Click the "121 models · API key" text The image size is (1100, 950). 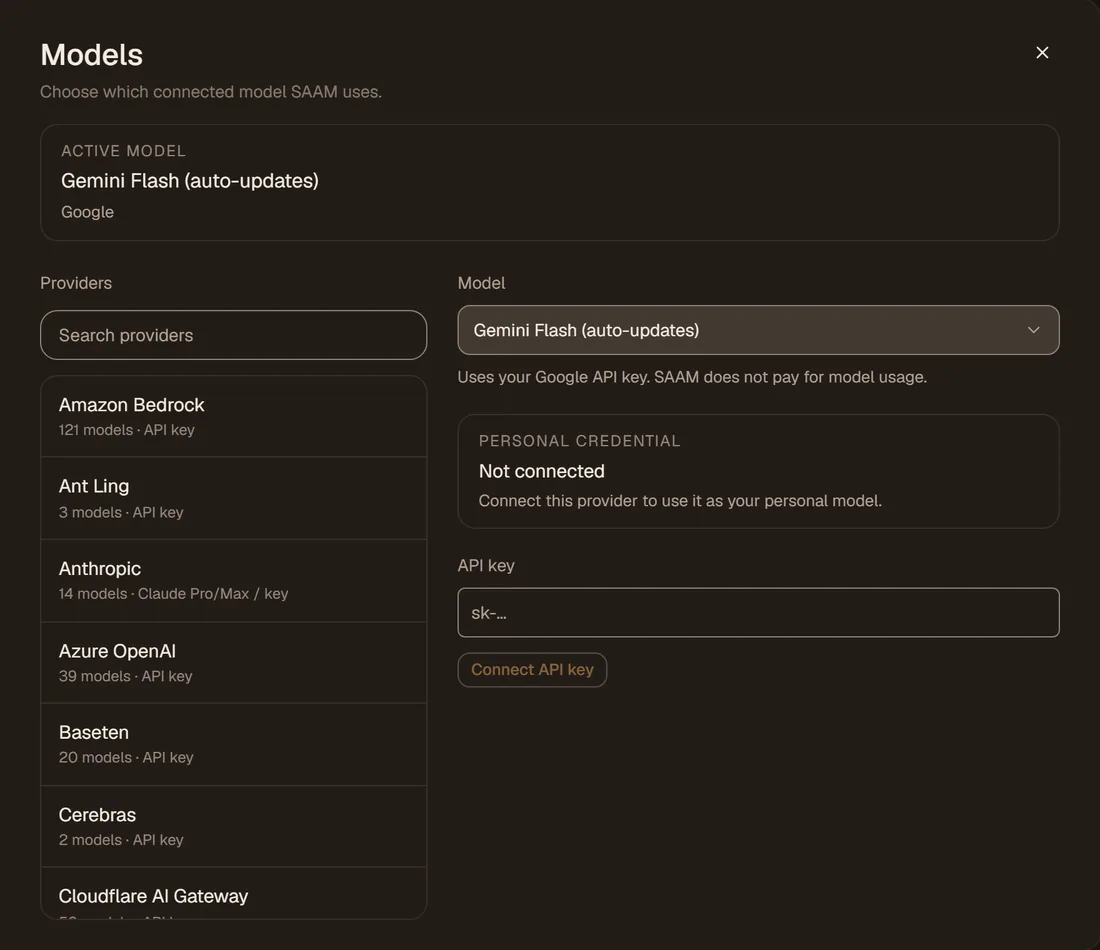pos(126,430)
